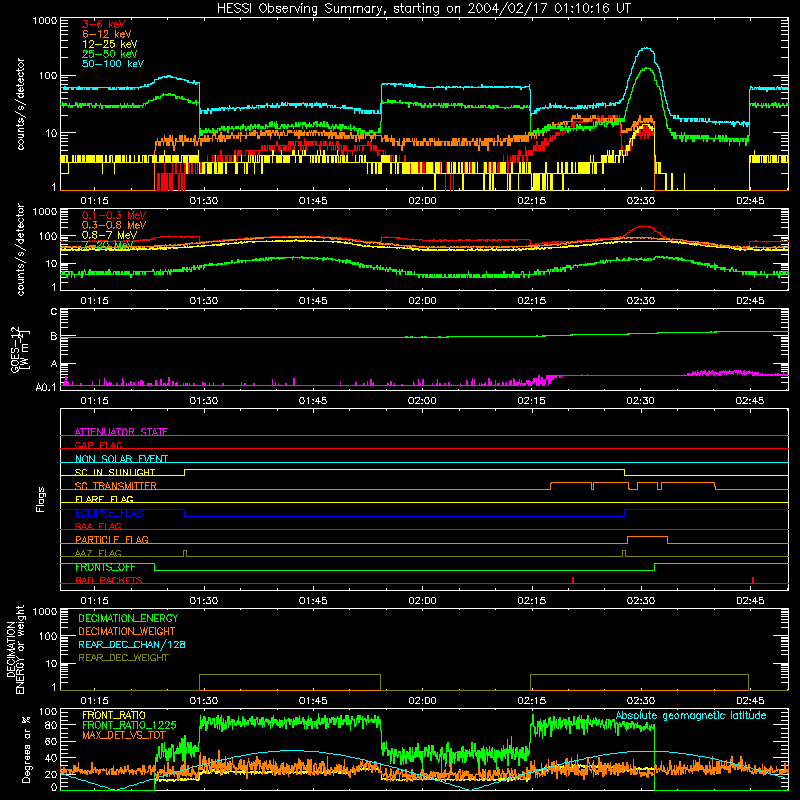This screenshot has width=800, height=800.
Task: Click the B tick label on GOES axis
Action: 54,336
